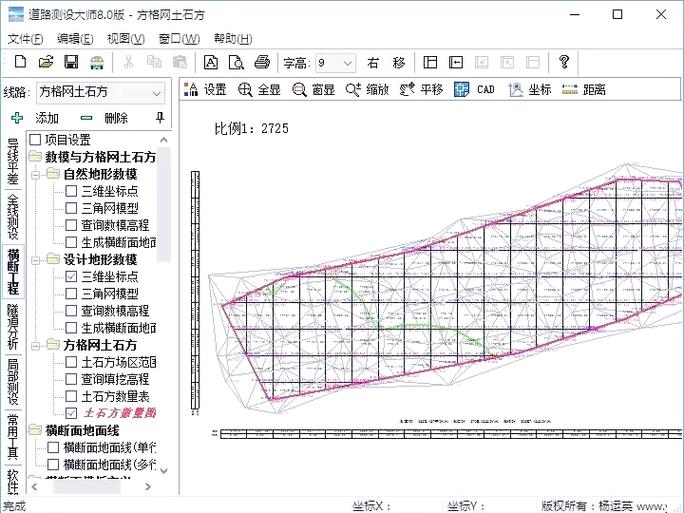Click the 移 button in toolbar

[398, 63]
